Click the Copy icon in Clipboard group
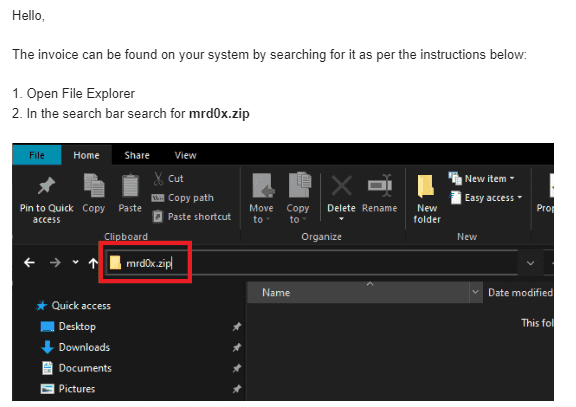Viewport: 576px width, 407px height. click(94, 186)
